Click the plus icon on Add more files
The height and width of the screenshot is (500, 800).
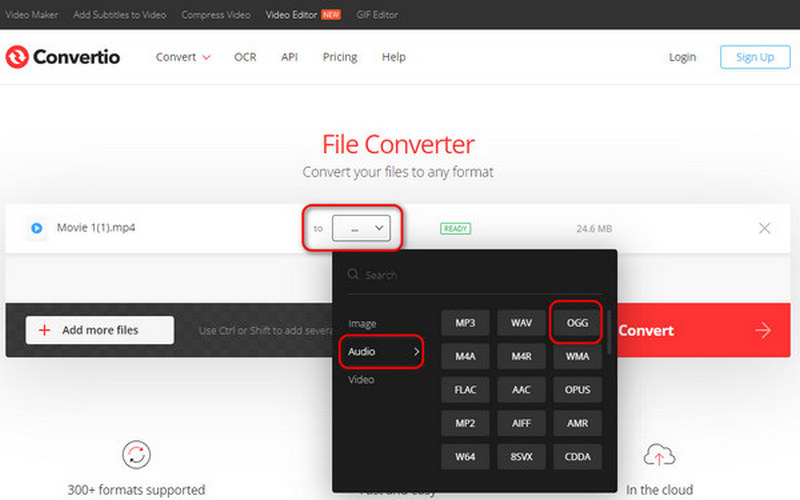coord(44,330)
